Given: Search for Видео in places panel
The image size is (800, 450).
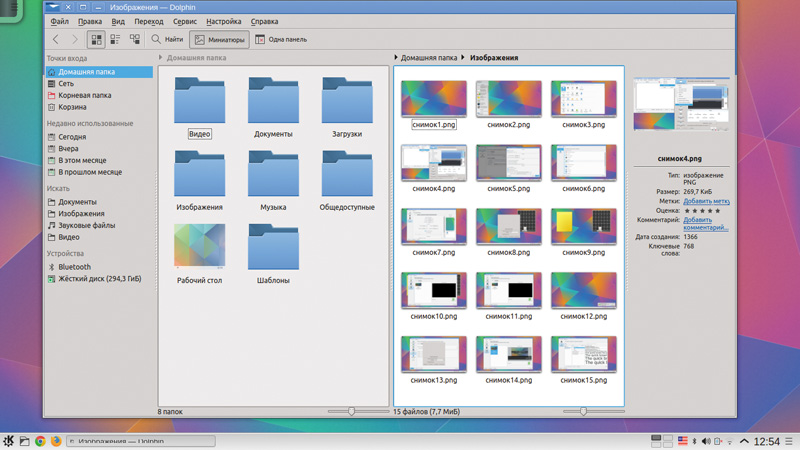Looking at the screenshot, I should [x=99, y=237].
